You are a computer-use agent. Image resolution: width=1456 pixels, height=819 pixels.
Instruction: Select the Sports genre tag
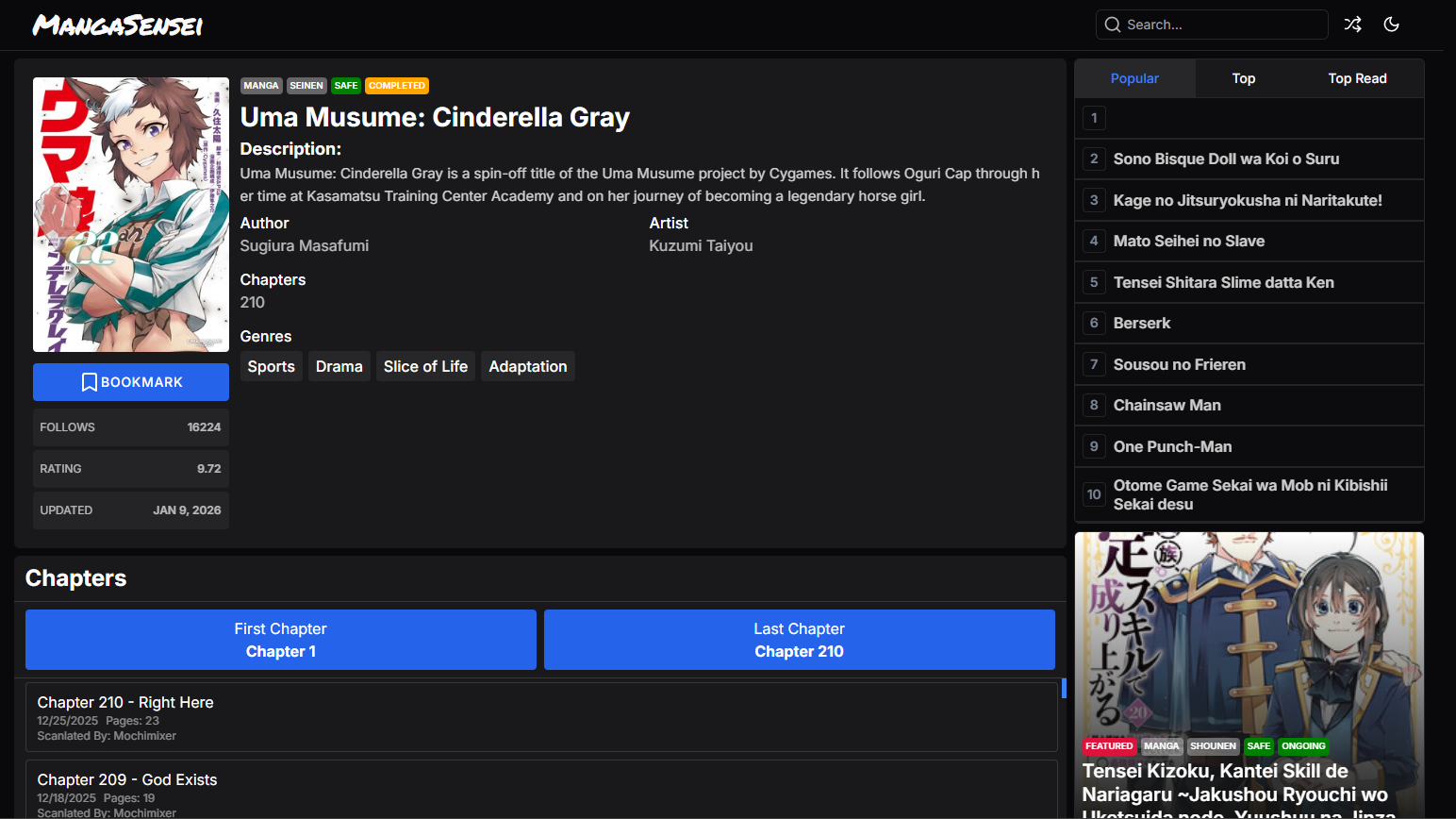point(272,366)
